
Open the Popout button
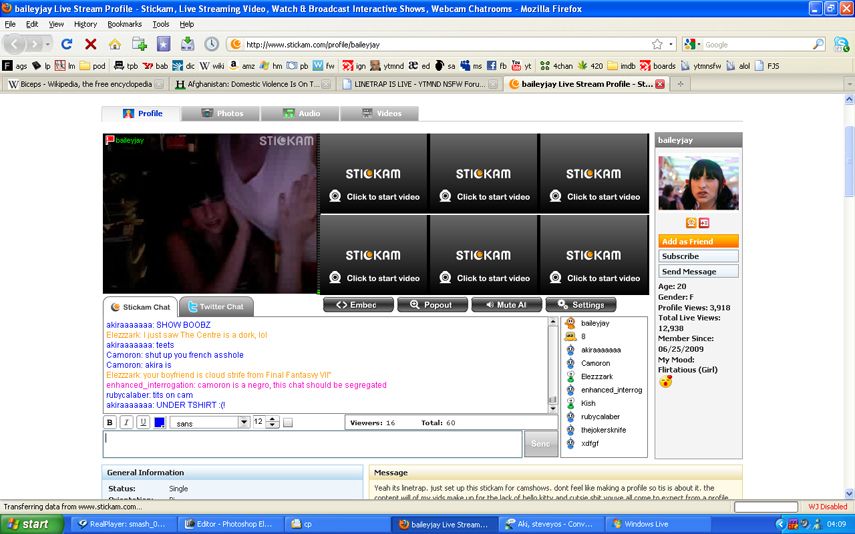(x=432, y=305)
